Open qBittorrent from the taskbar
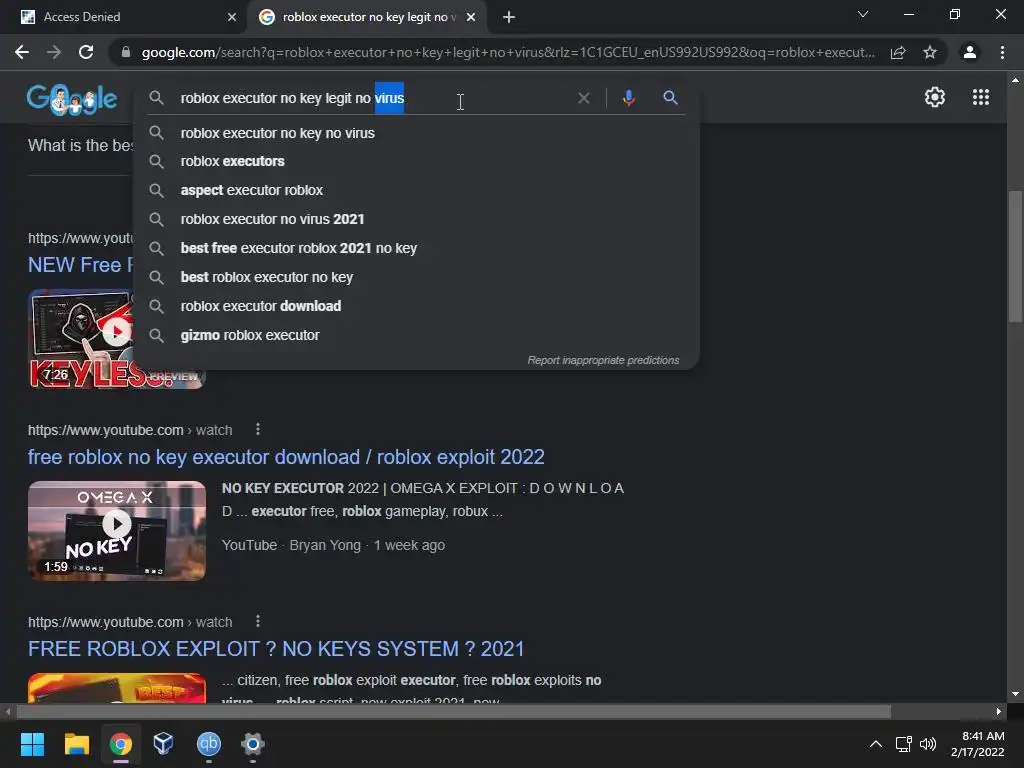This screenshot has width=1024, height=768. coord(209,744)
